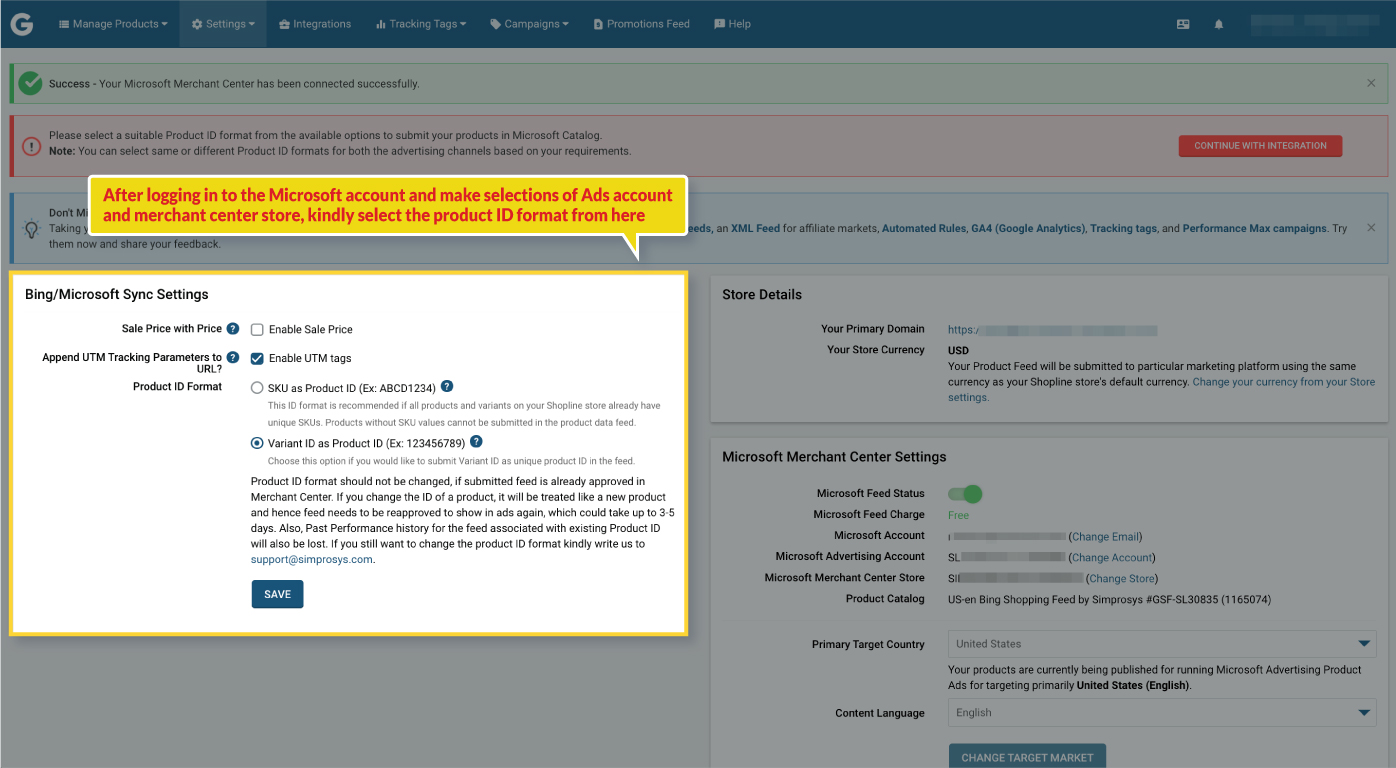1396x768 pixels.
Task: Select SKU as Product ID radio
Action: (257, 387)
